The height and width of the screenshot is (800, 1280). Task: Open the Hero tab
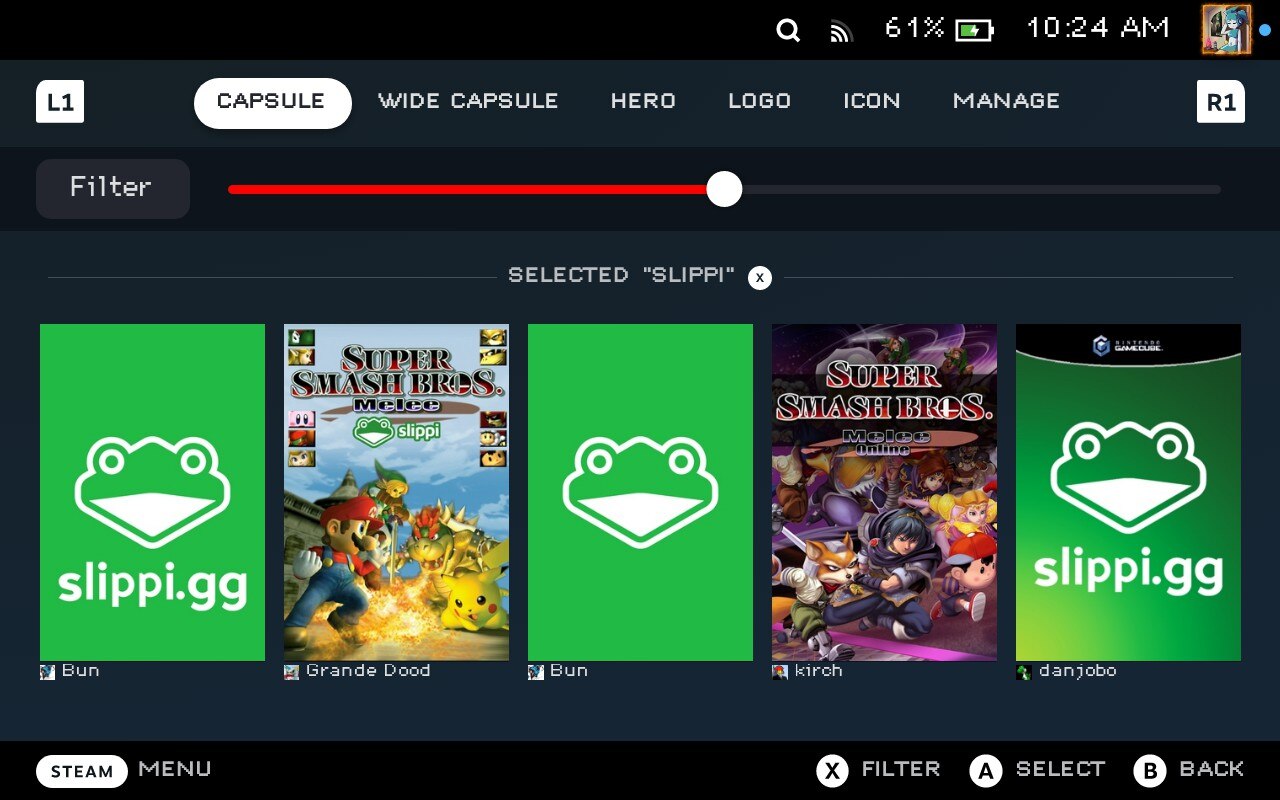tap(643, 101)
